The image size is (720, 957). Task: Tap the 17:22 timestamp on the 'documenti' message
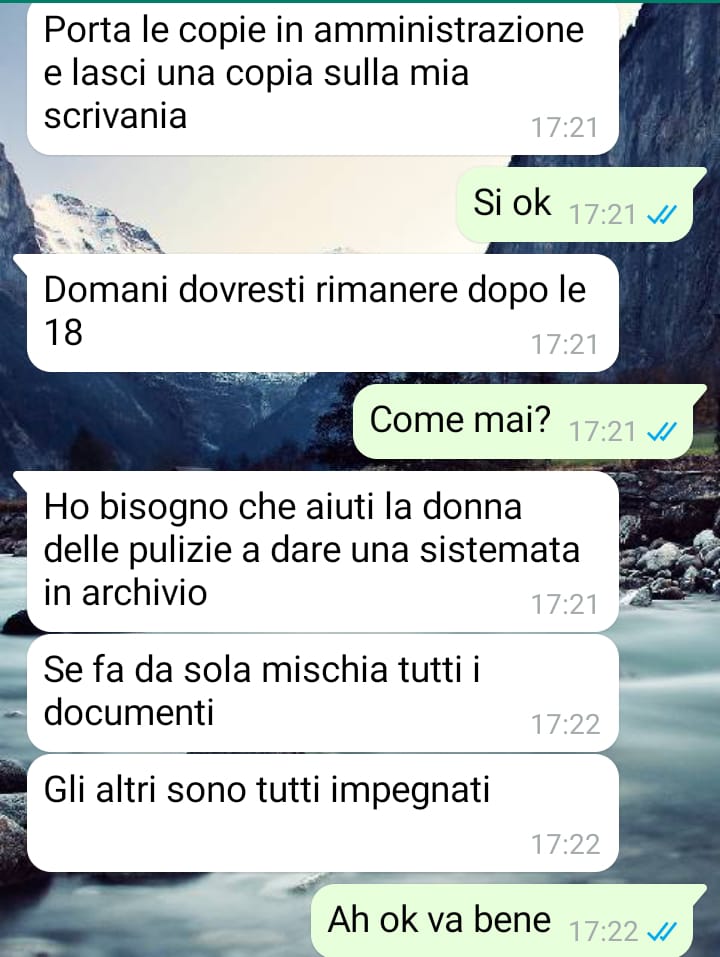566,724
